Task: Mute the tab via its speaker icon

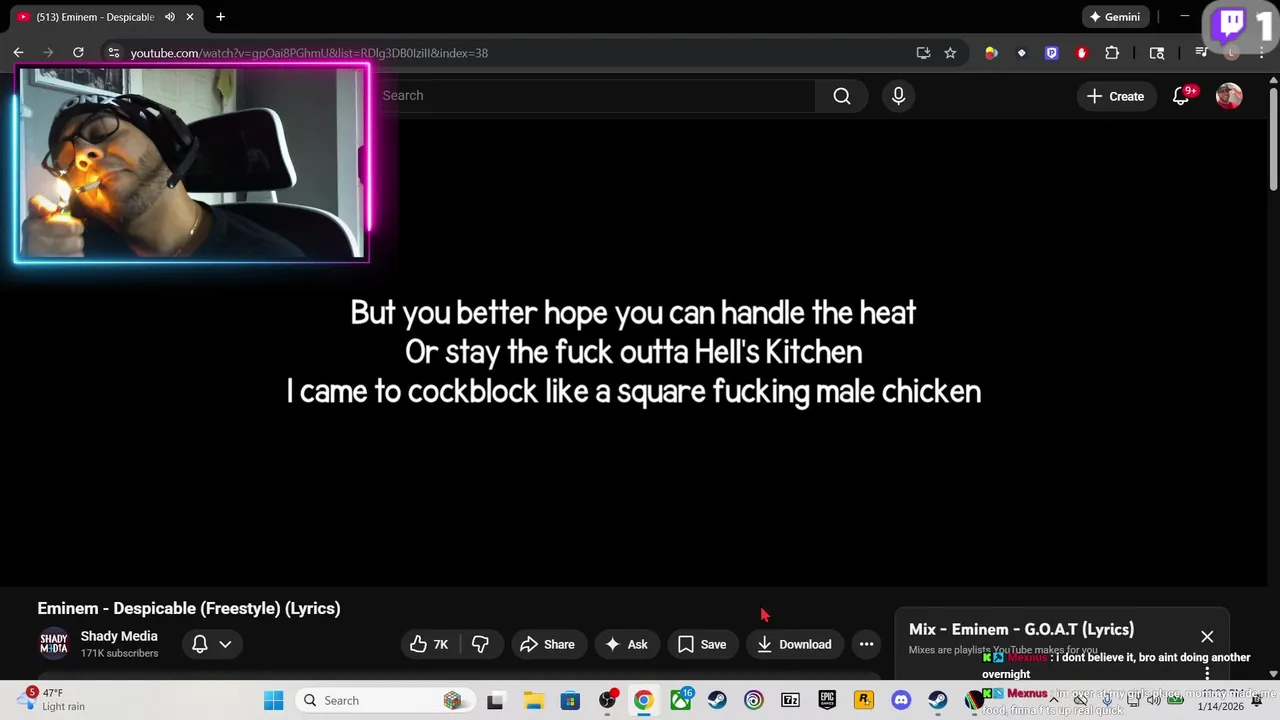Action: pyautogui.click(x=170, y=17)
